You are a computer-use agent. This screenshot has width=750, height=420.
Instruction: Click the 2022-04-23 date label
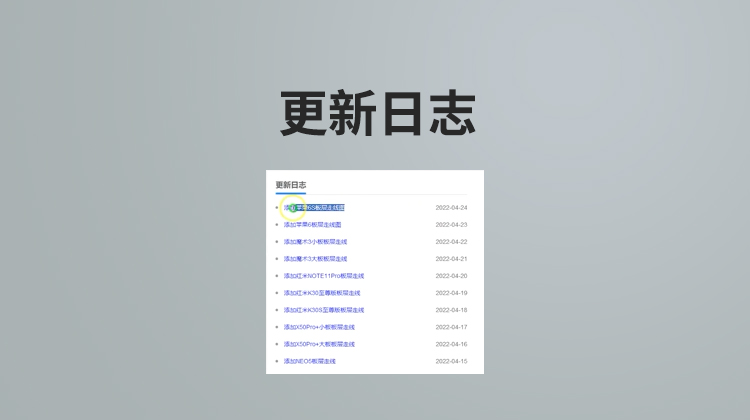click(451, 225)
